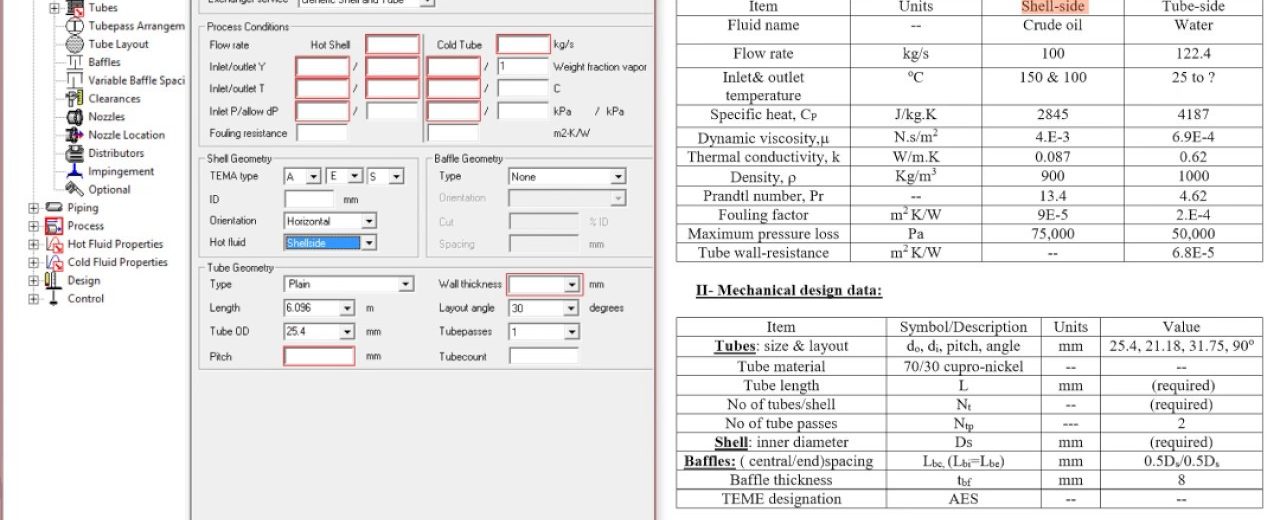
Task: Click the 'Crude oil' table cell
Action: coord(1053,26)
